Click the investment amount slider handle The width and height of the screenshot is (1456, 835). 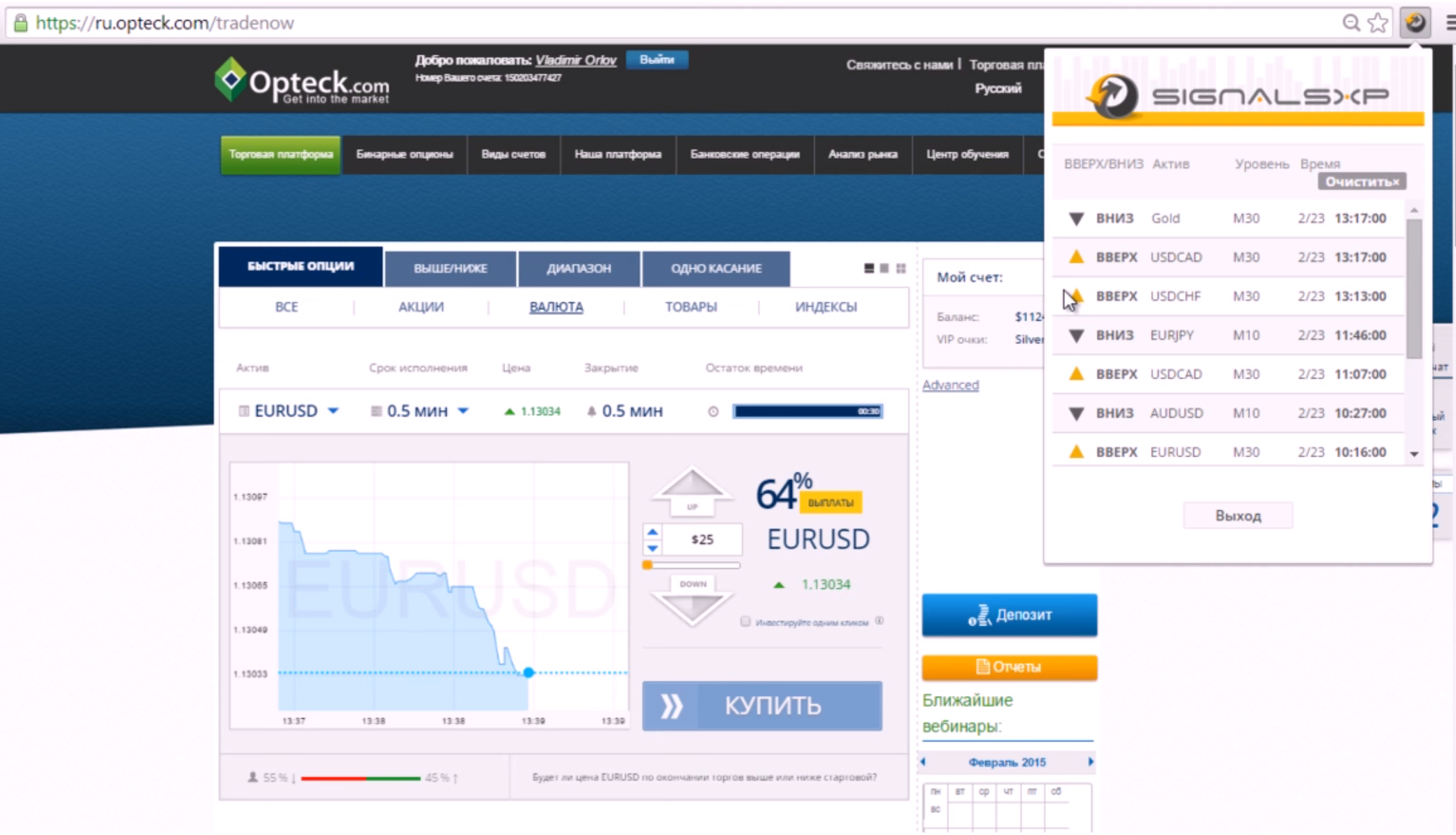click(x=648, y=565)
